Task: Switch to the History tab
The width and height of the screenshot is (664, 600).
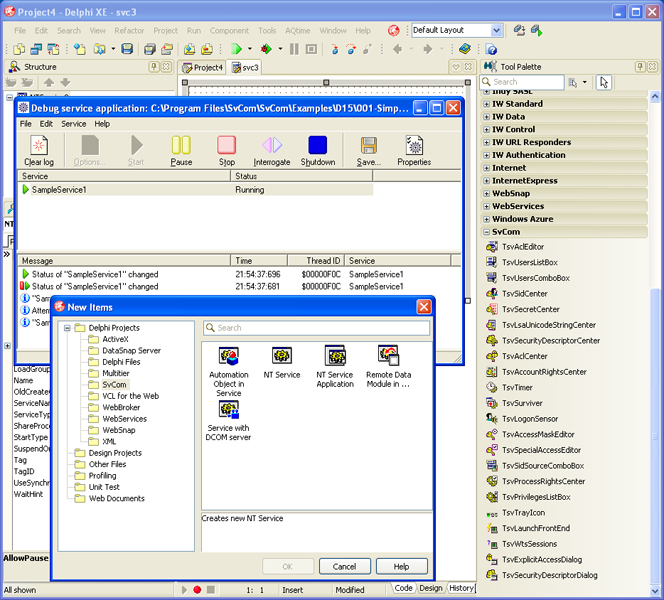Action: (461, 588)
